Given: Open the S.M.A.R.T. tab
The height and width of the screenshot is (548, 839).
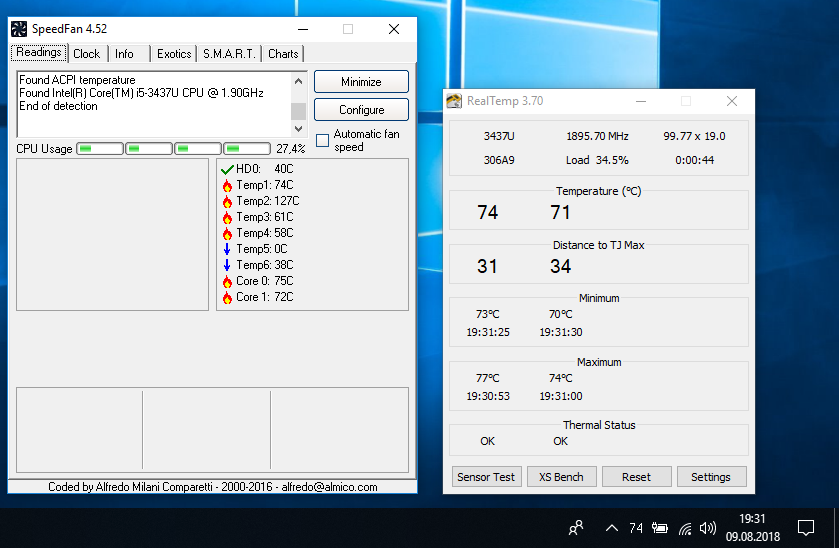Looking at the screenshot, I should click(x=229, y=54).
